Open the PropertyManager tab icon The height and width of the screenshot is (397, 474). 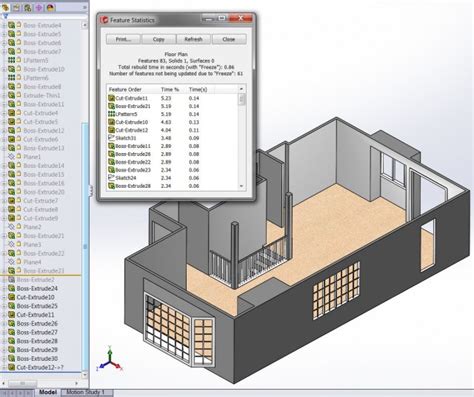16,7
